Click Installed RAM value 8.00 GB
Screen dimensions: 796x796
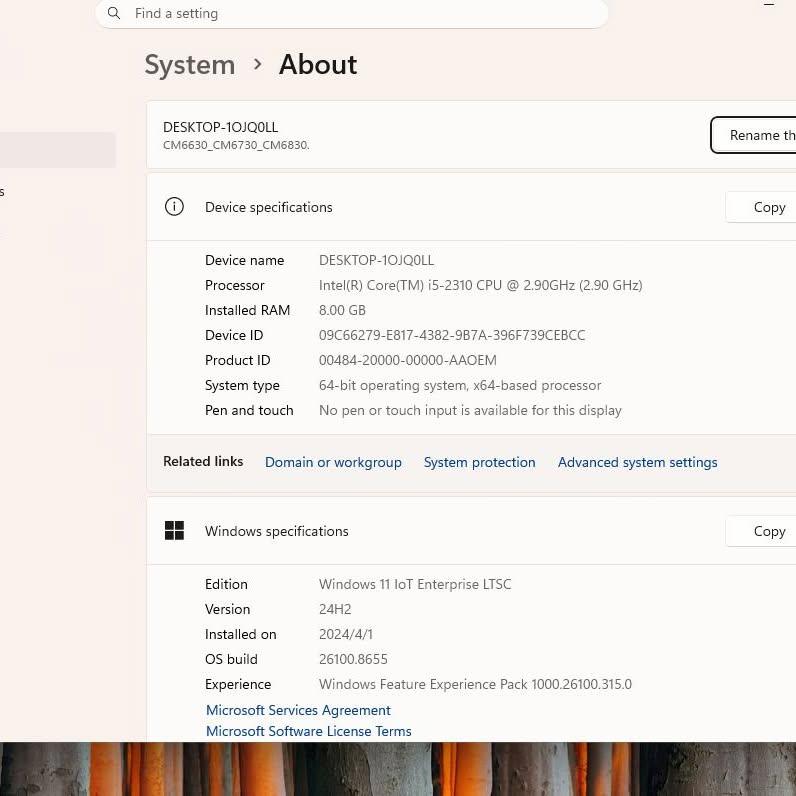point(342,310)
